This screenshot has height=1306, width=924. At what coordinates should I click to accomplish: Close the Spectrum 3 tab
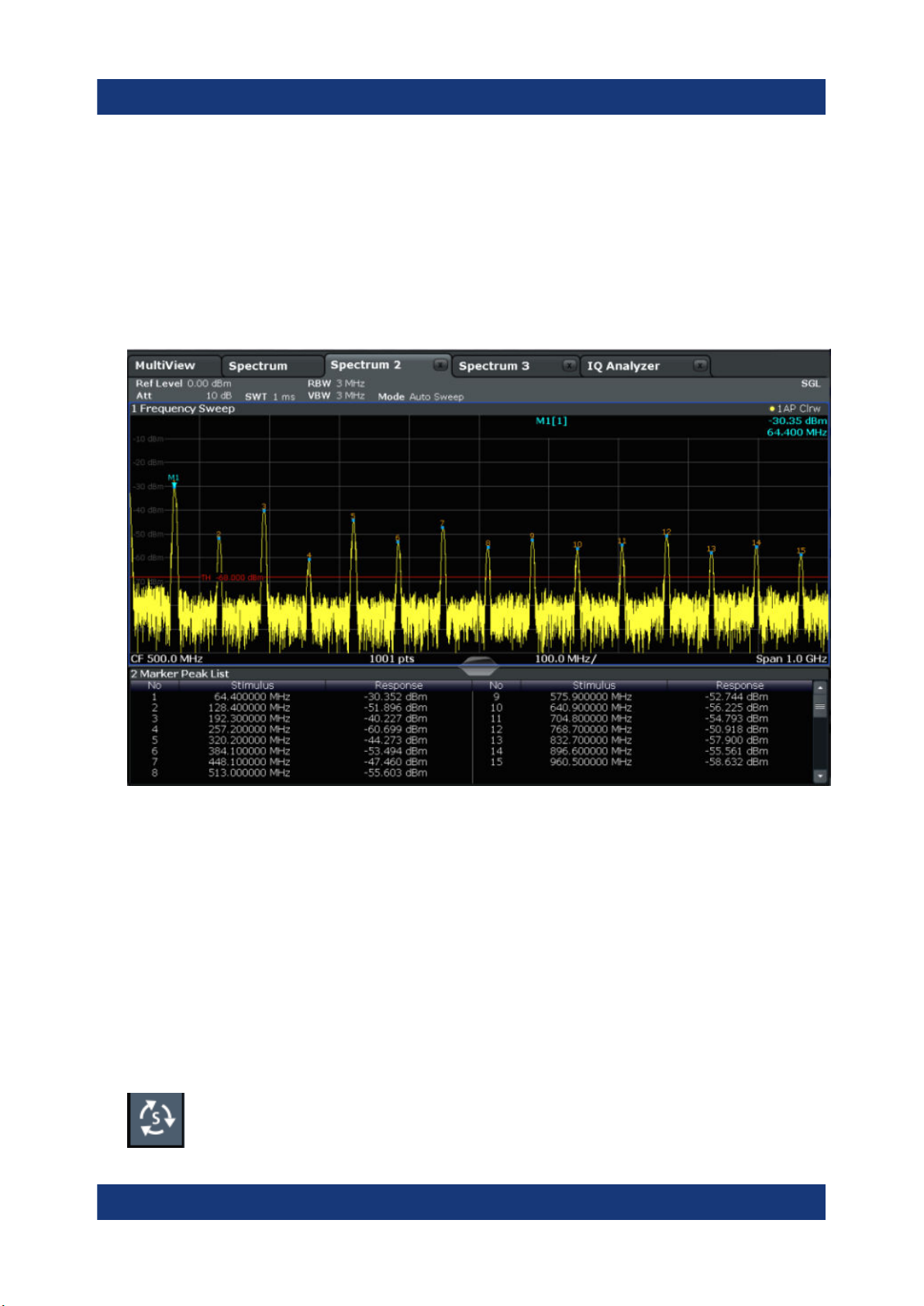click(569, 365)
